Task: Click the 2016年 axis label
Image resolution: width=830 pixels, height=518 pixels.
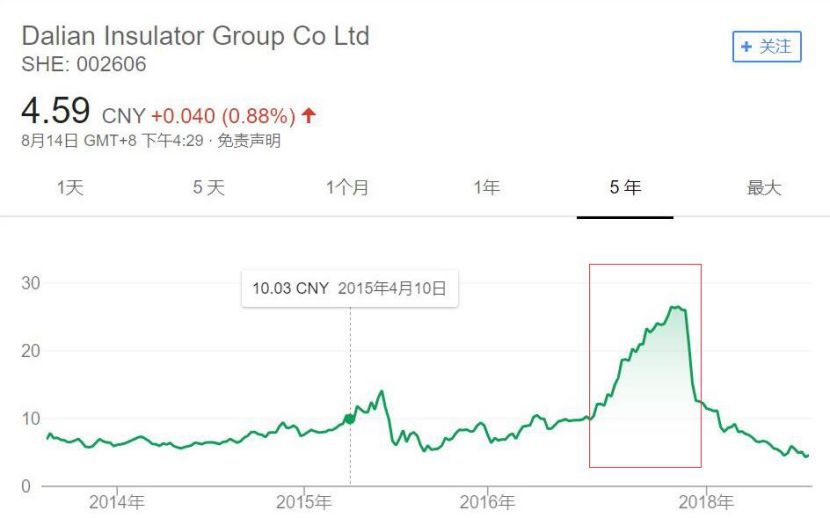Action: (487, 502)
